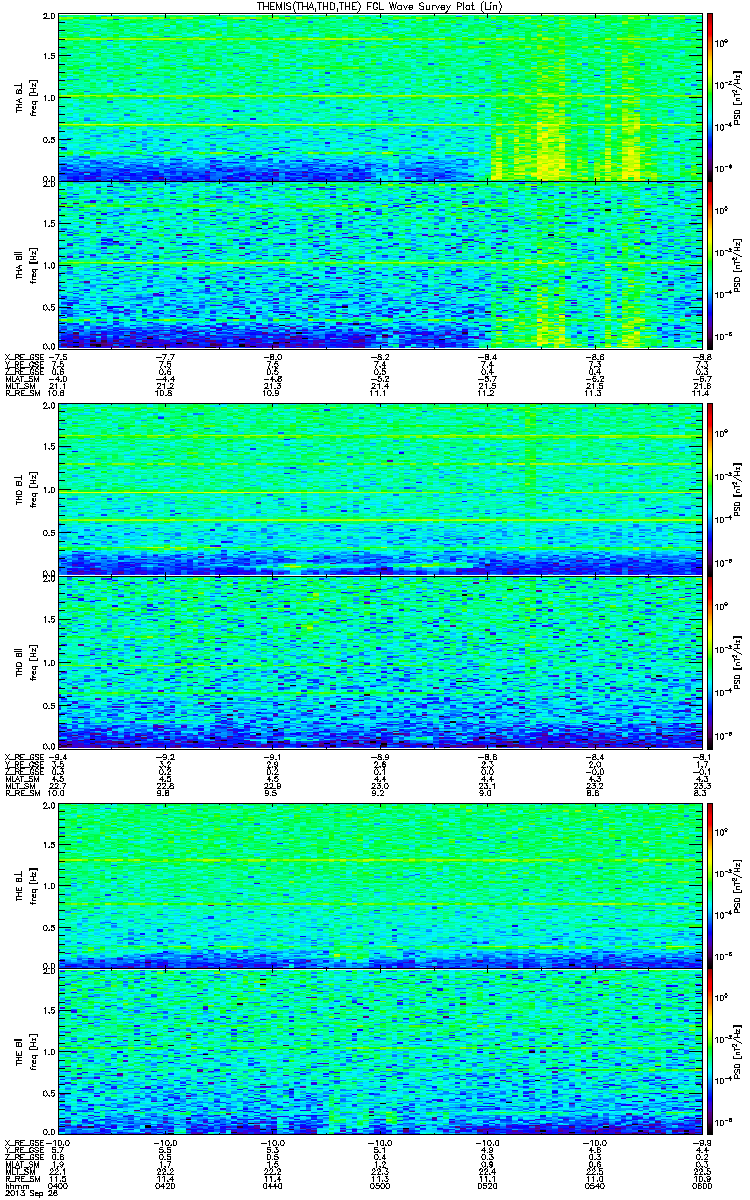Click the PSD color bar beside THA B-perpendicular panel
The height and width of the screenshot is (1200, 750).
point(710,97)
